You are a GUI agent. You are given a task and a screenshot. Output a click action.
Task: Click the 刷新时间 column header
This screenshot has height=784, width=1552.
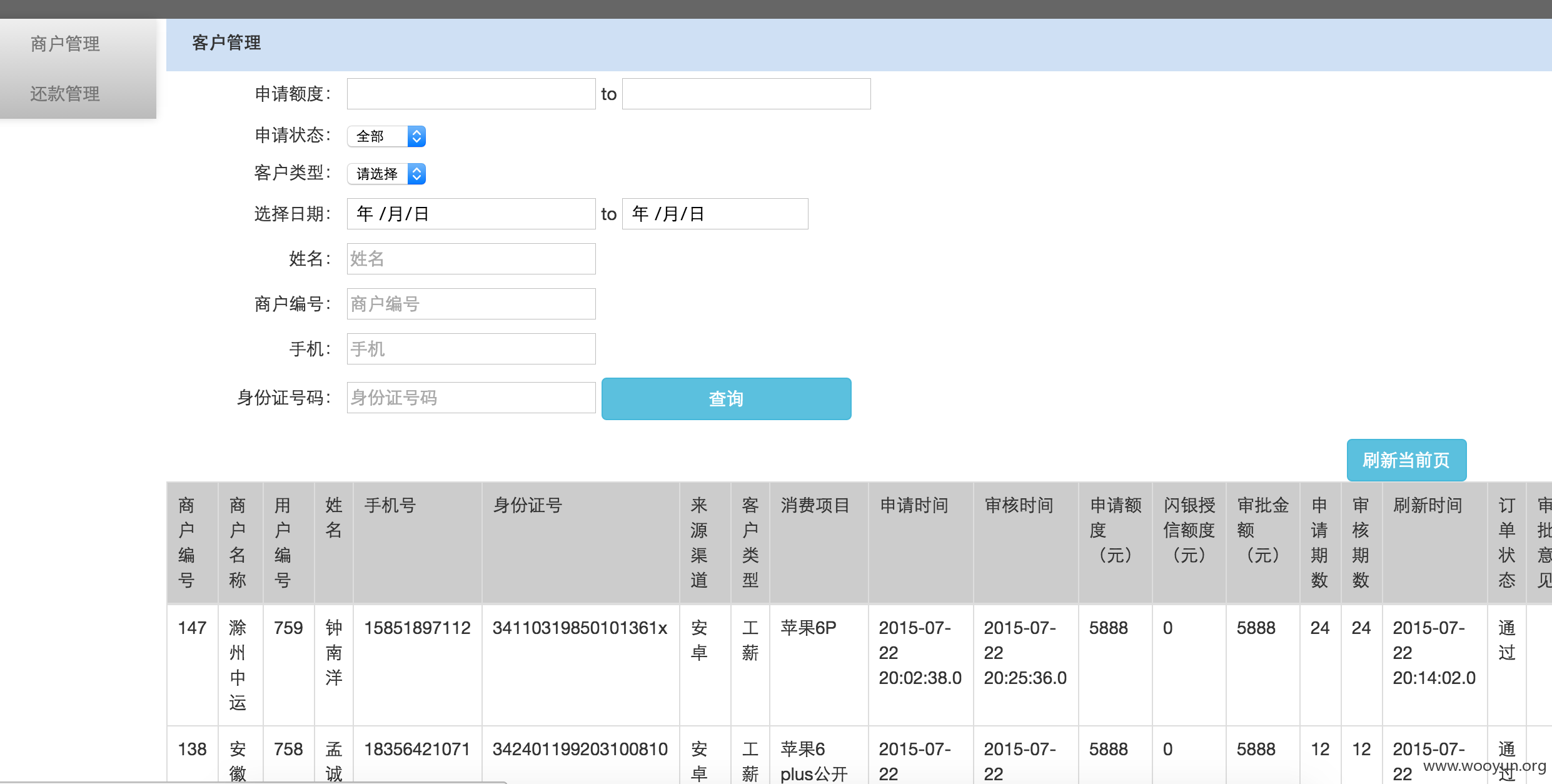tap(1434, 542)
